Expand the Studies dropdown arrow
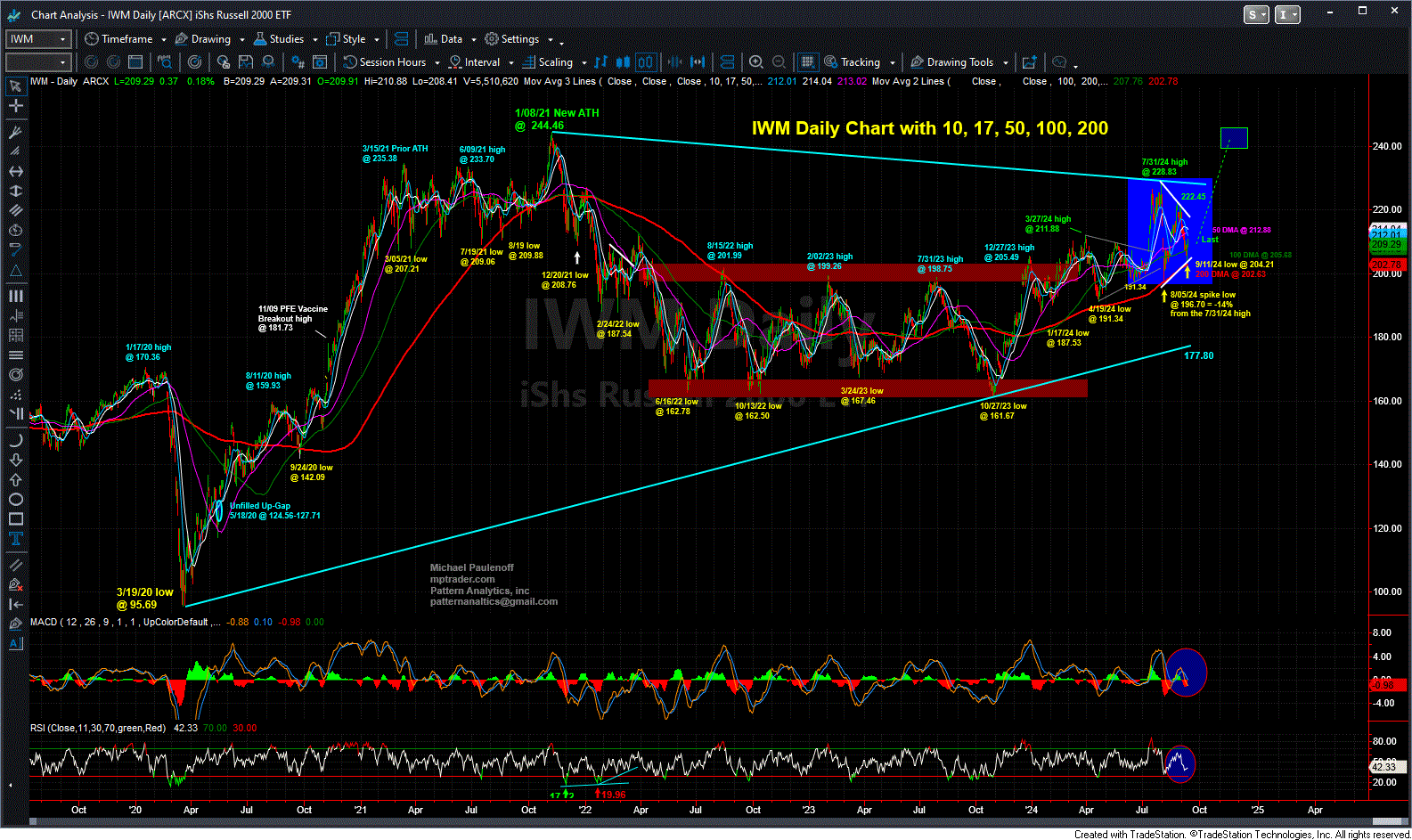The height and width of the screenshot is (840, 1412). [314, 40]
